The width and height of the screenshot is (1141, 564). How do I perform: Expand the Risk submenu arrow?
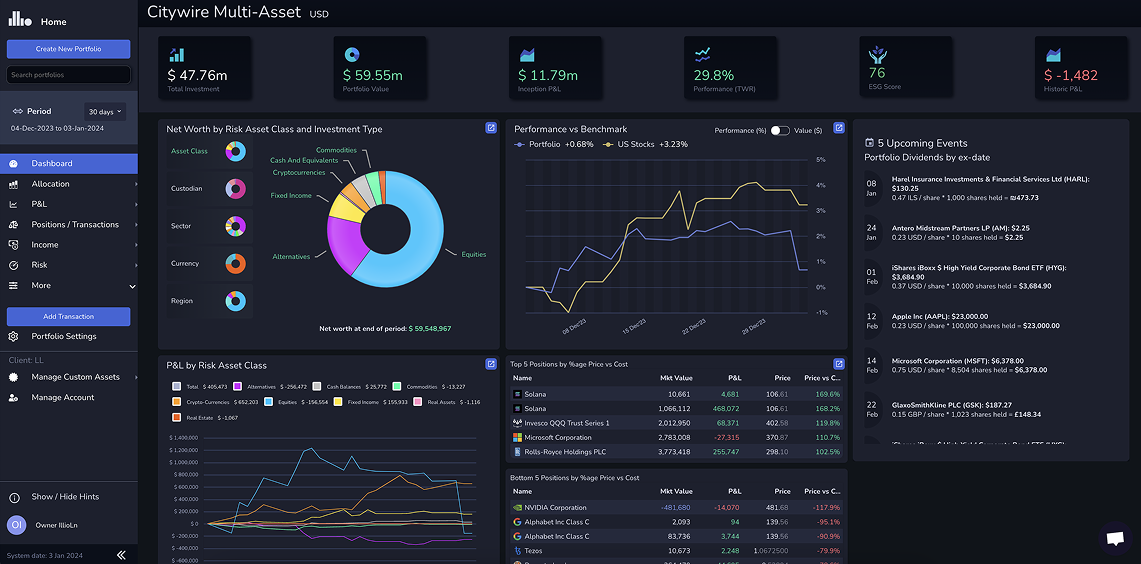136,266
